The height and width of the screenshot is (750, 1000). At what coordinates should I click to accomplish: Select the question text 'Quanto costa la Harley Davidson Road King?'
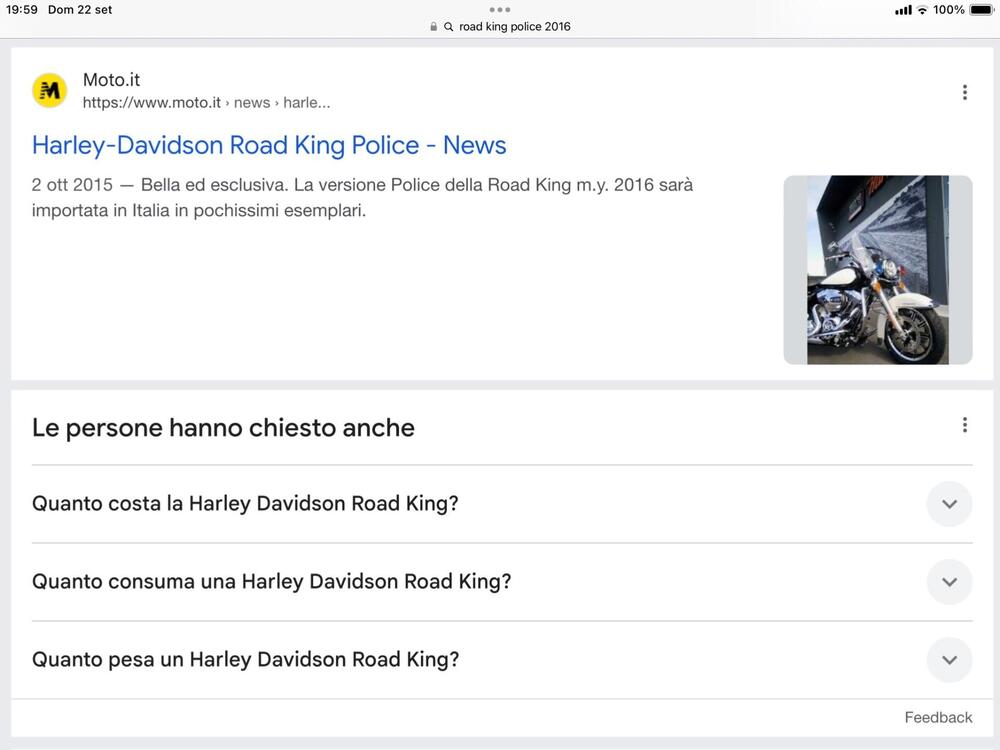point(245,504)
